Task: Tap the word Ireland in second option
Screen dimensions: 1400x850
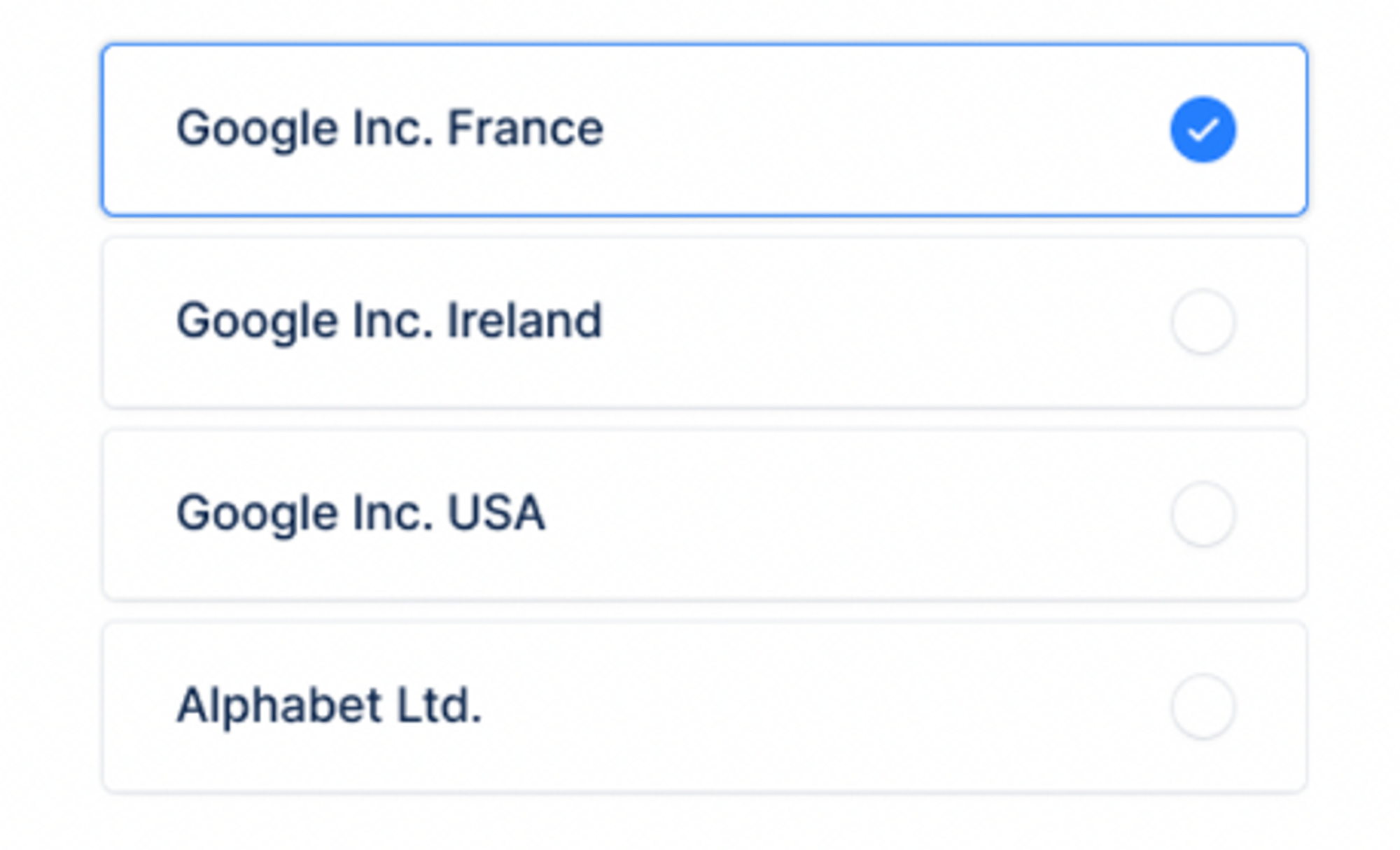Action: click(x=524, y=321)
